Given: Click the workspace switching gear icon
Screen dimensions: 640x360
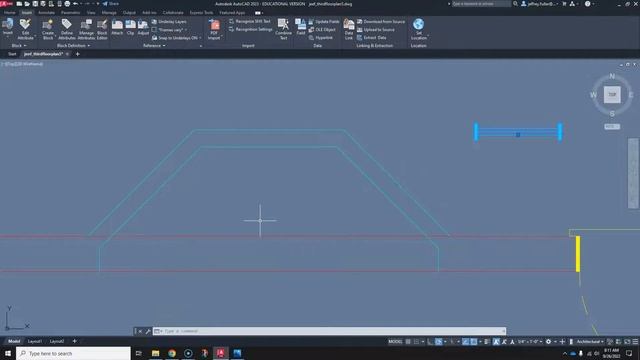Looking at the screenshot, I should point(548,342).
